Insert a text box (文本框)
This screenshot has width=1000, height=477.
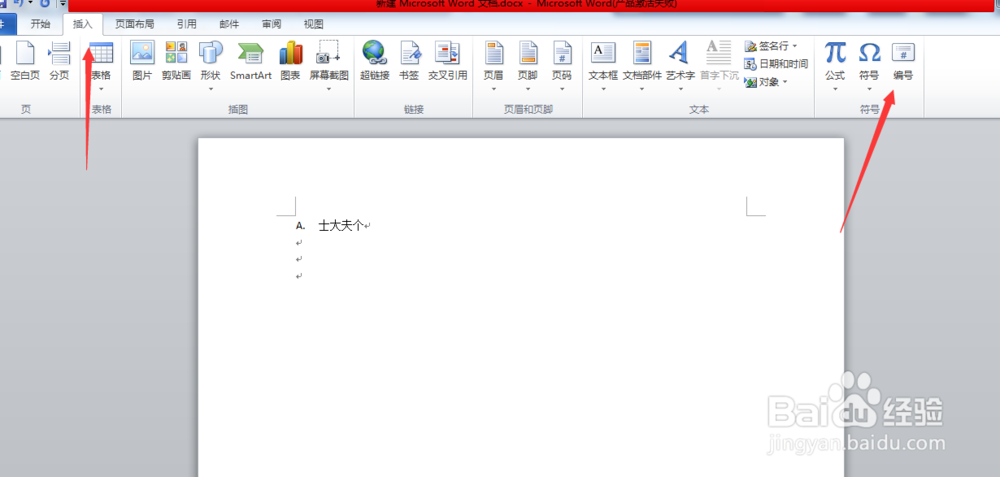(603, 62)
